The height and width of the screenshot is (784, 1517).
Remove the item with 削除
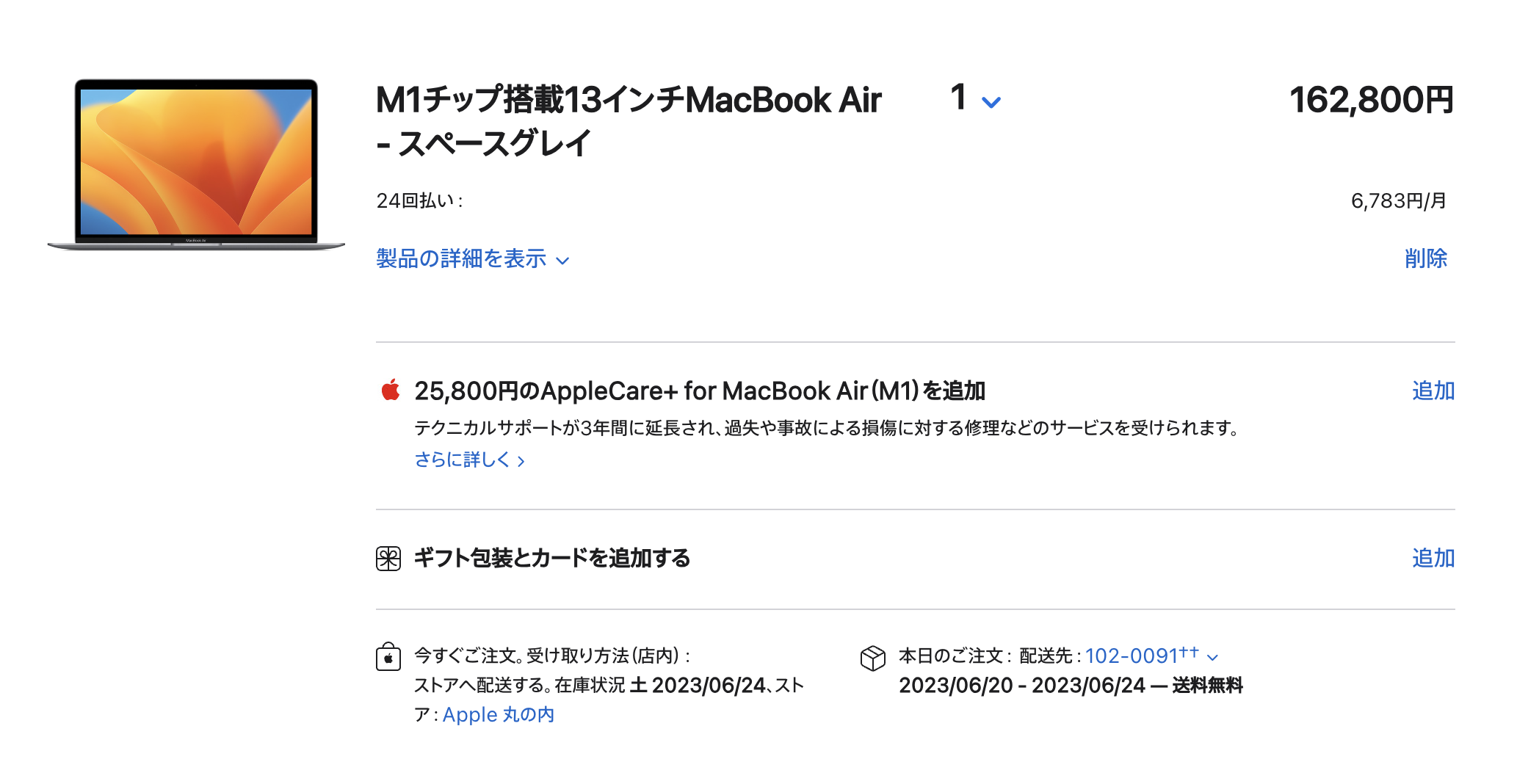(1425, 258)
